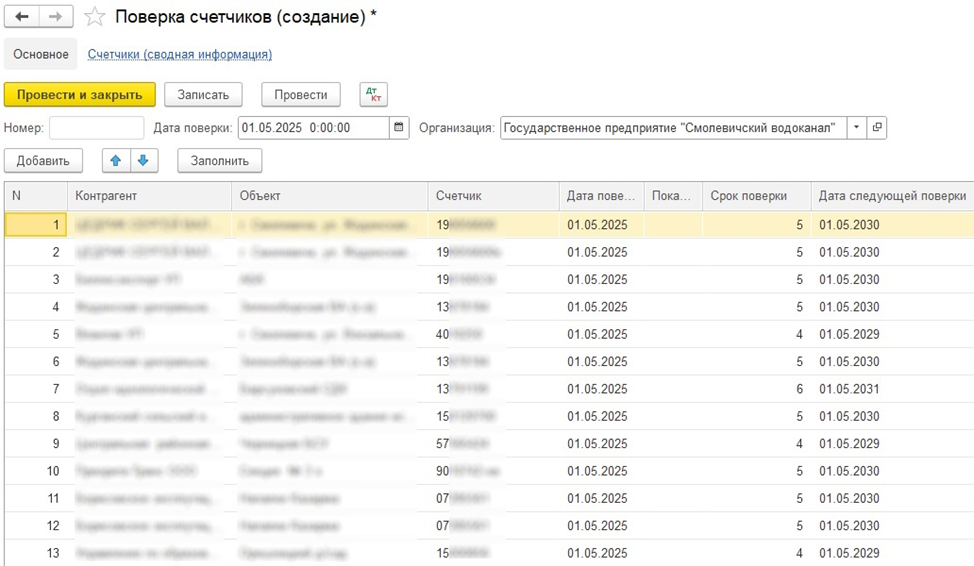
Task: Move row up with the up arrow
Action: tap(116, 160)
